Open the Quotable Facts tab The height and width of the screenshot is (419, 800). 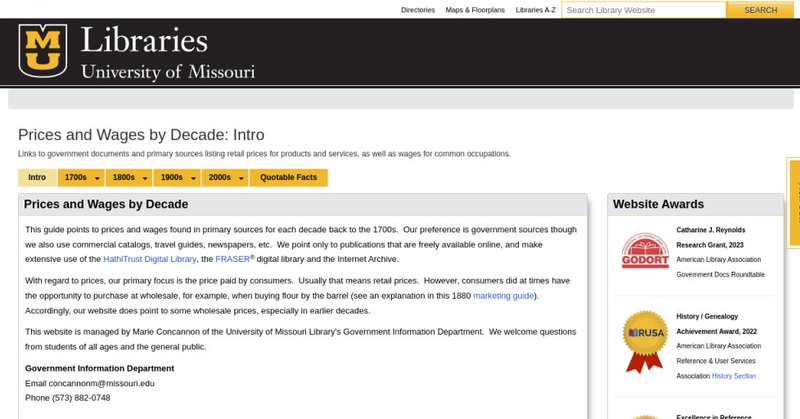click(288, 178)
